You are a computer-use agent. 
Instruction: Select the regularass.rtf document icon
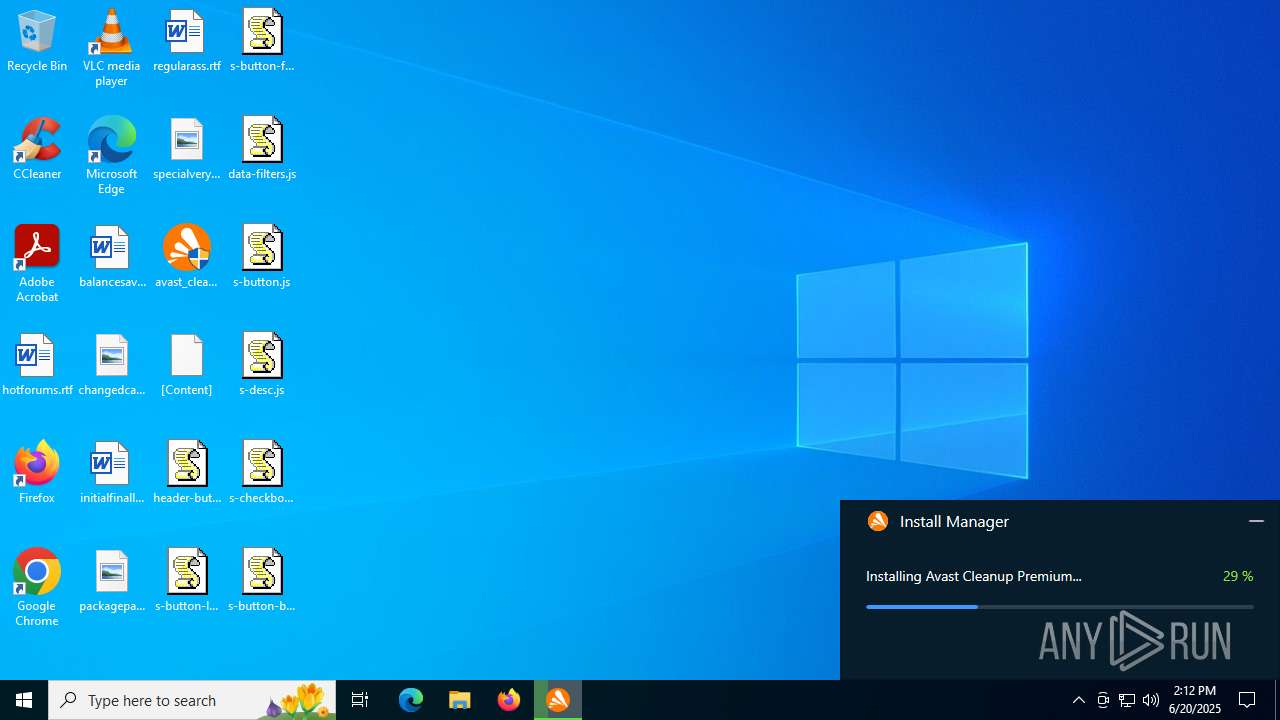[187, 41]
